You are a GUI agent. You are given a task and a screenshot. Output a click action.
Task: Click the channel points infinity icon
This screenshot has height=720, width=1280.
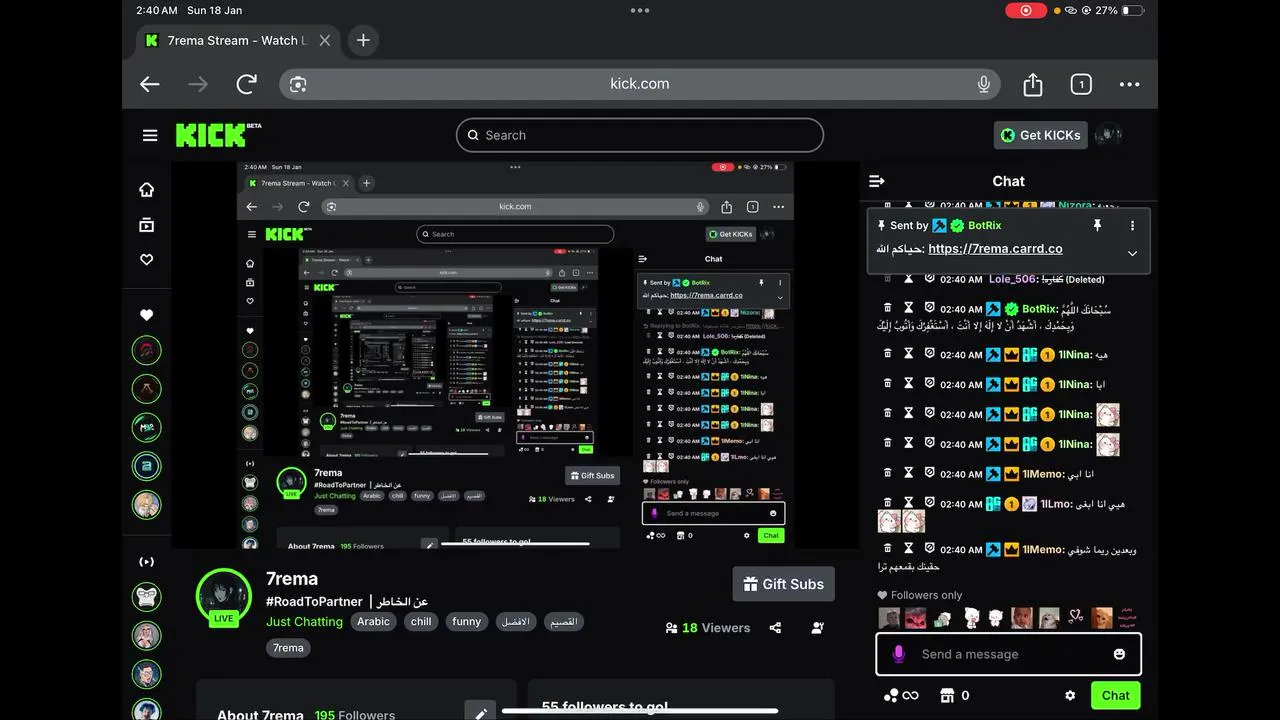pyautogui.click(x=900, y=695)
